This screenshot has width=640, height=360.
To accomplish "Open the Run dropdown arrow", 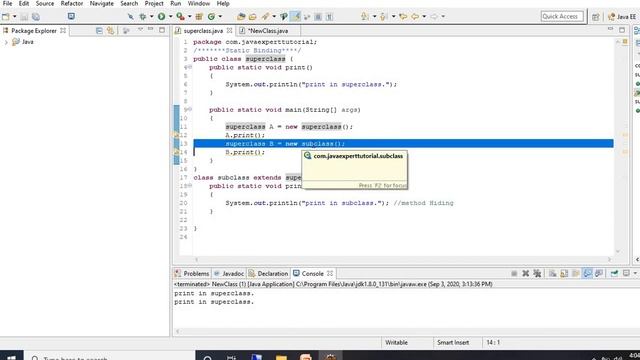I will 170,17.
